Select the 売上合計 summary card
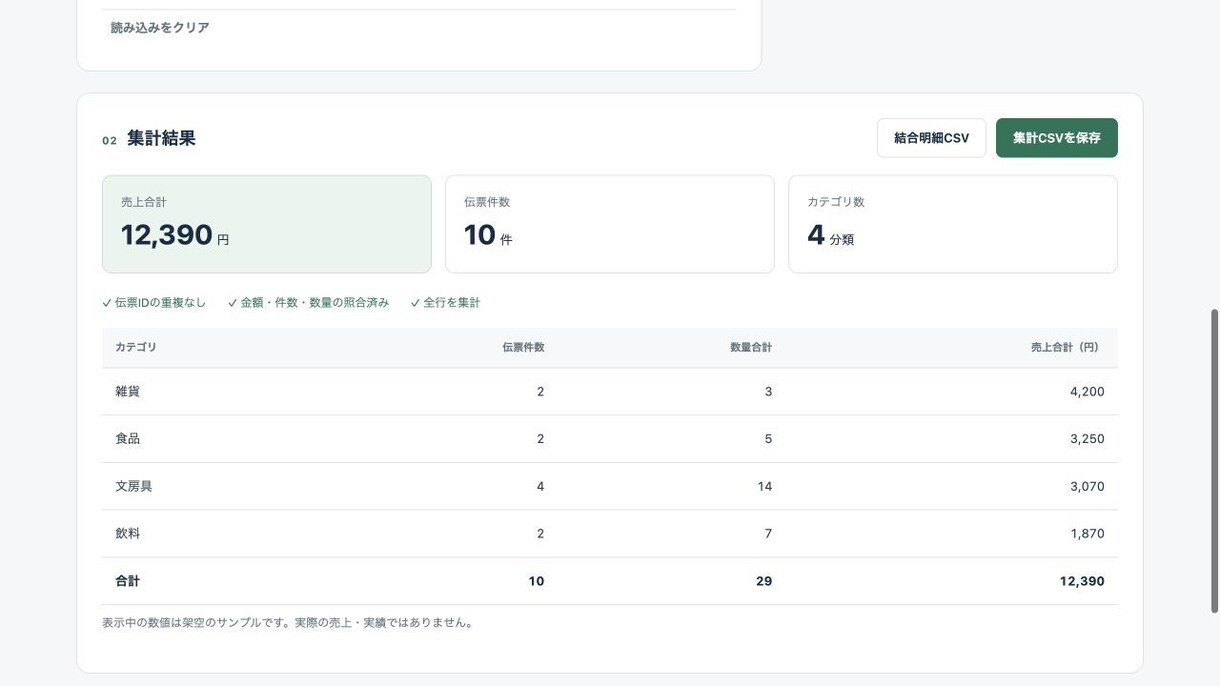The image size is (1220, 686). pos(267,224)
